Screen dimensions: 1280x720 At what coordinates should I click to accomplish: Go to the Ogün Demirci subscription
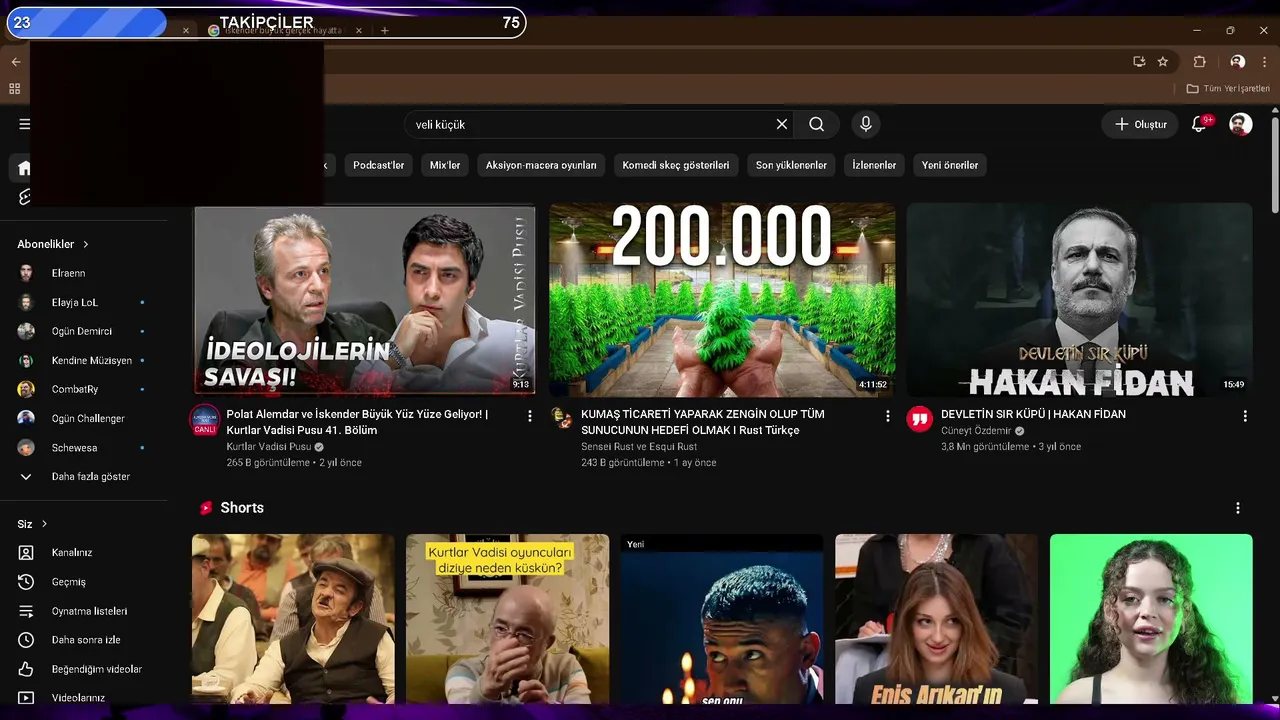[x=83, y=331]
